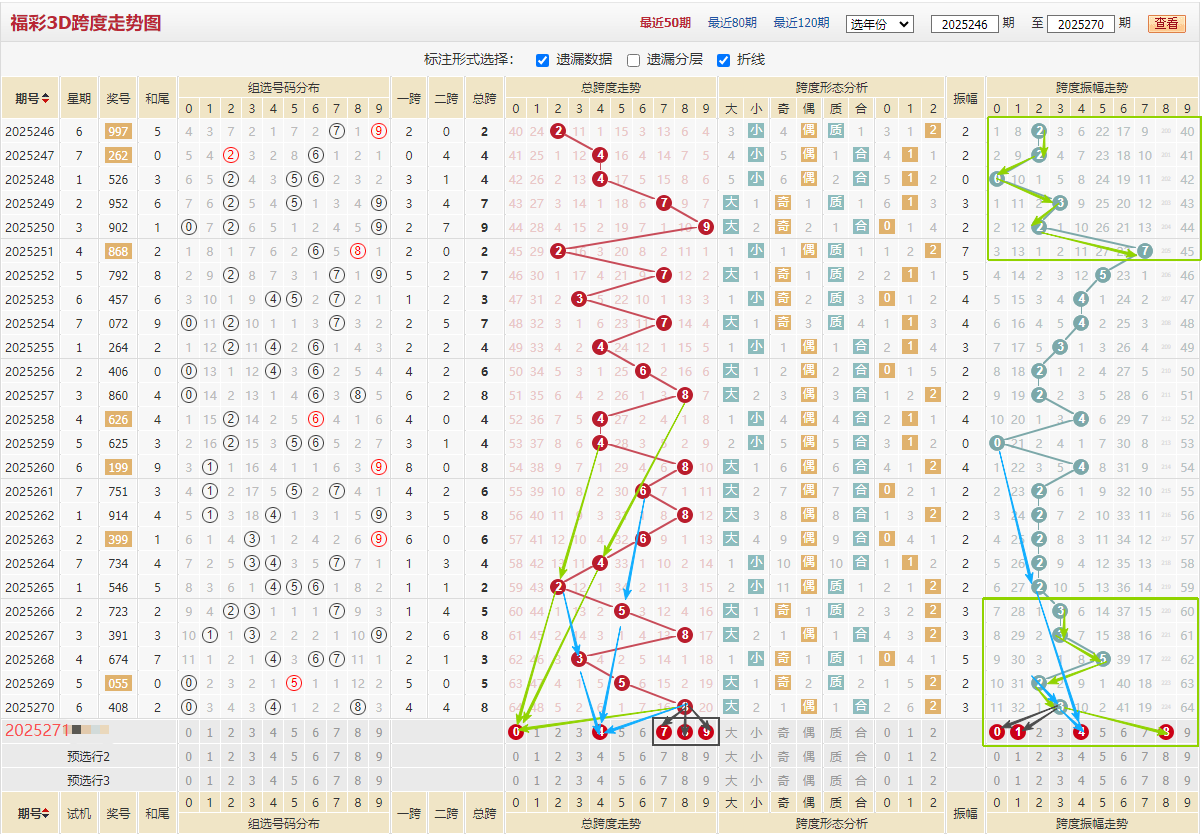Pick number 5 in 预选行2 跨度振幅走势

click(x=1102, y=756)
